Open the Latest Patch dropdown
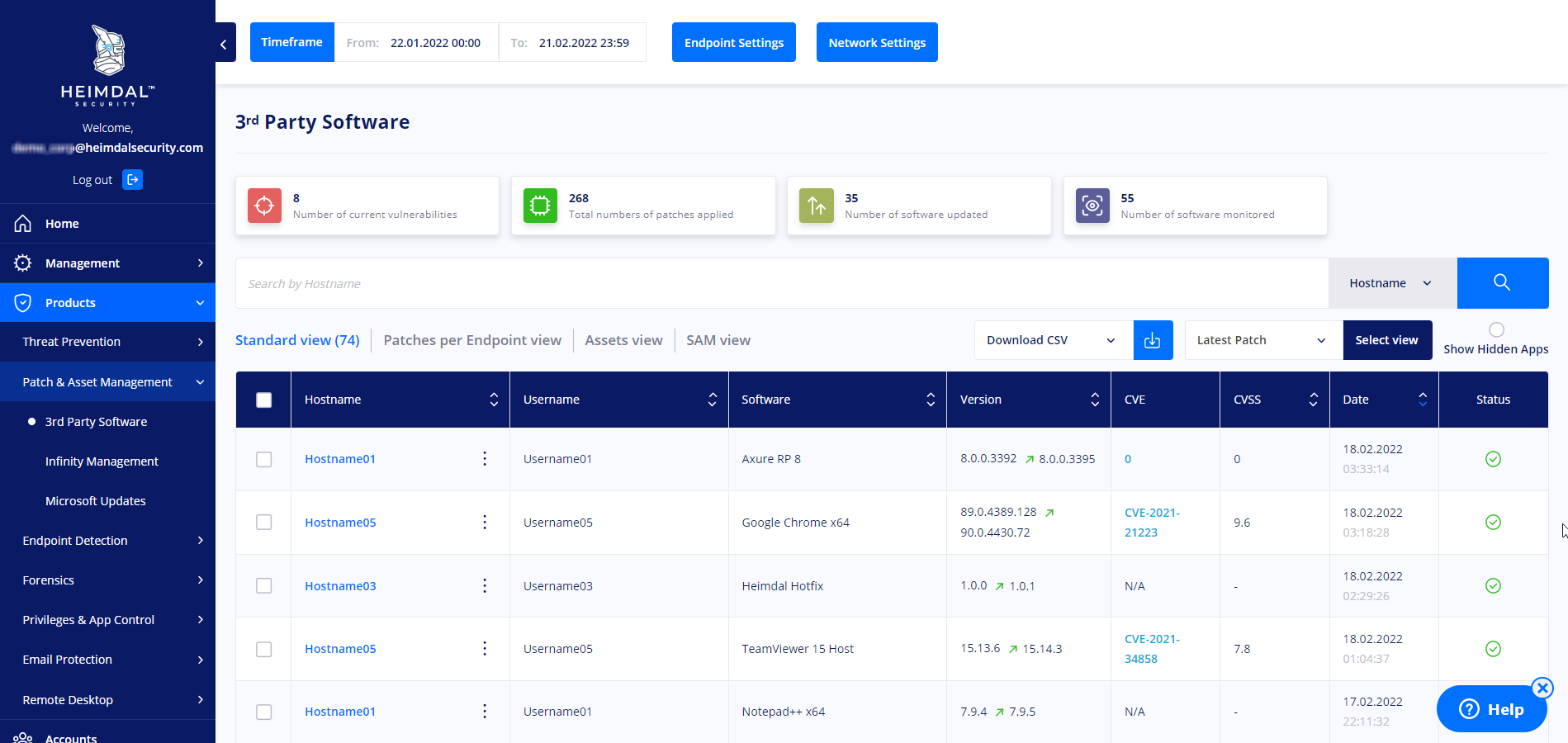This screenshot has width=1568, height=743. point(1262,340)
